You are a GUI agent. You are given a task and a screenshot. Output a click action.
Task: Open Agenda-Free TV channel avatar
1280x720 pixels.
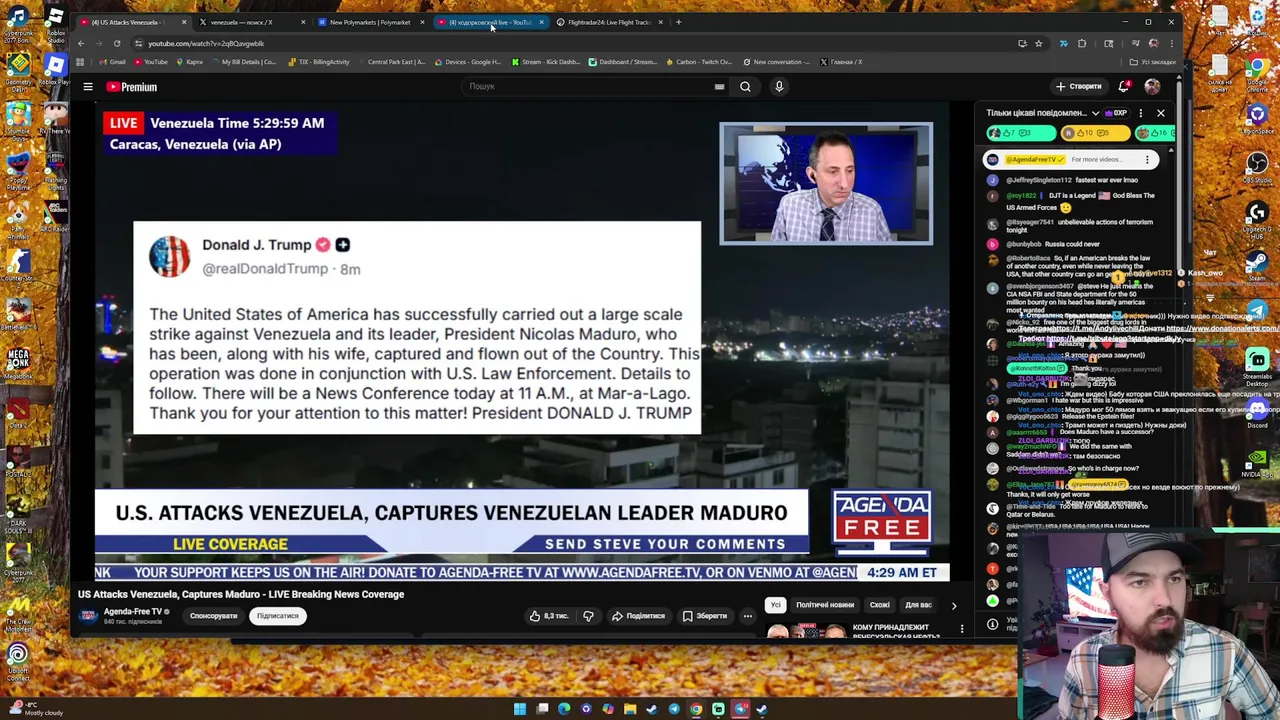tap(88, 615)
